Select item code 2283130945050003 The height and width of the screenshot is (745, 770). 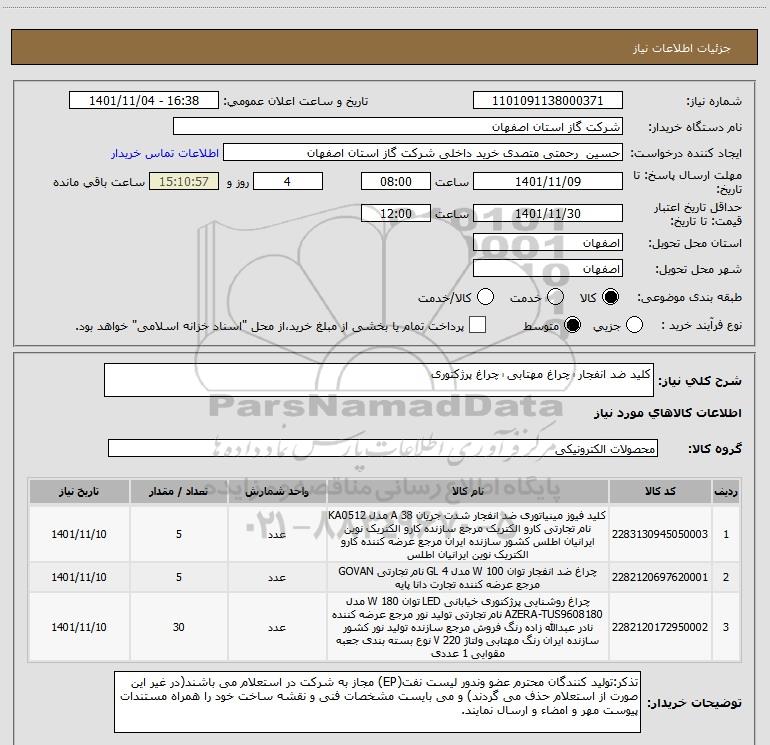tap(660, 534)
